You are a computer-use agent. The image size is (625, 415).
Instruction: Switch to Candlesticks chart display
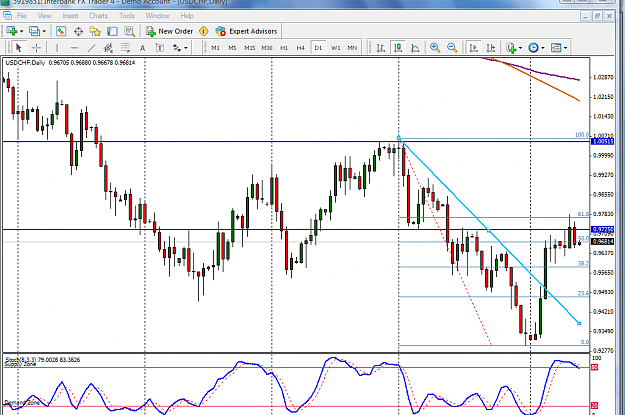tap(398, 48)
